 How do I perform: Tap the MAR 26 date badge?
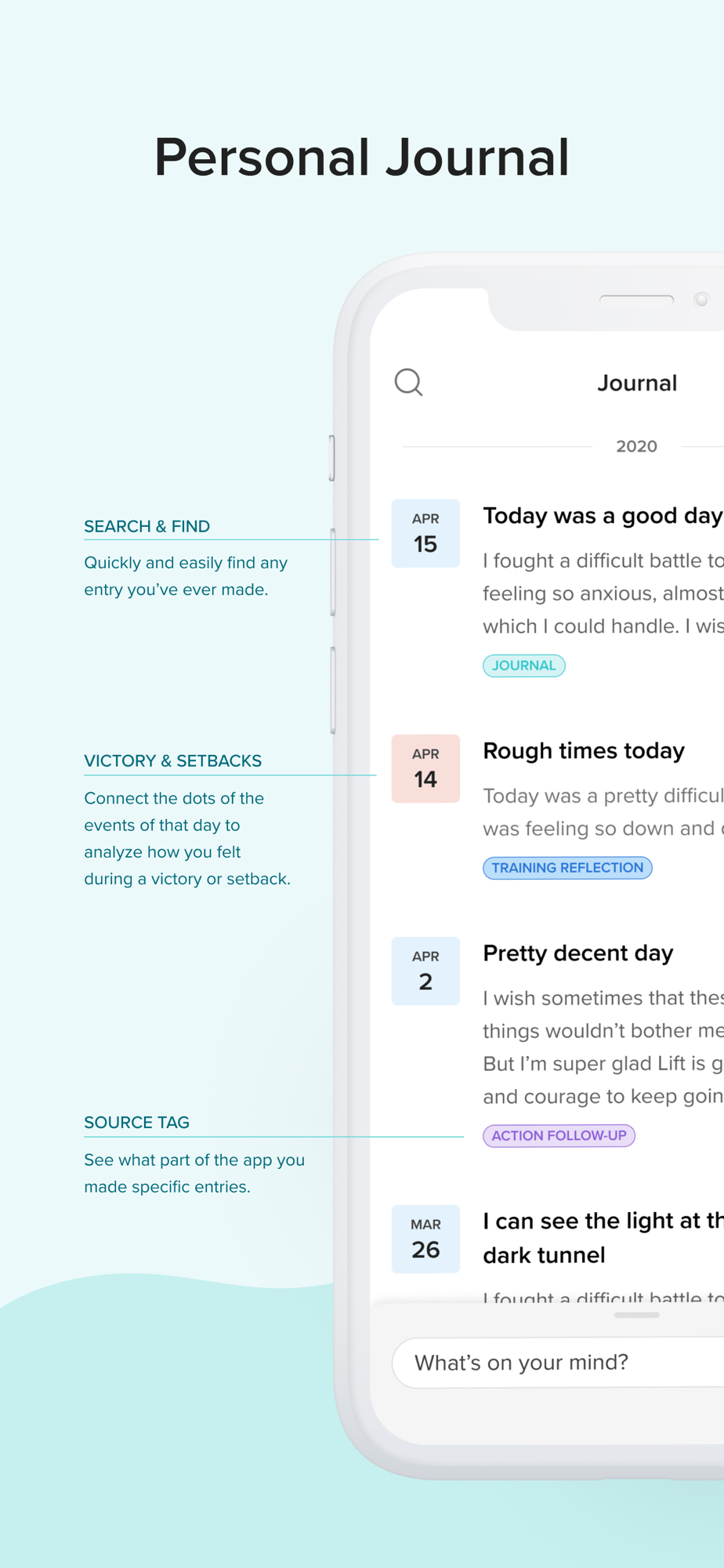click(425, 1239)
